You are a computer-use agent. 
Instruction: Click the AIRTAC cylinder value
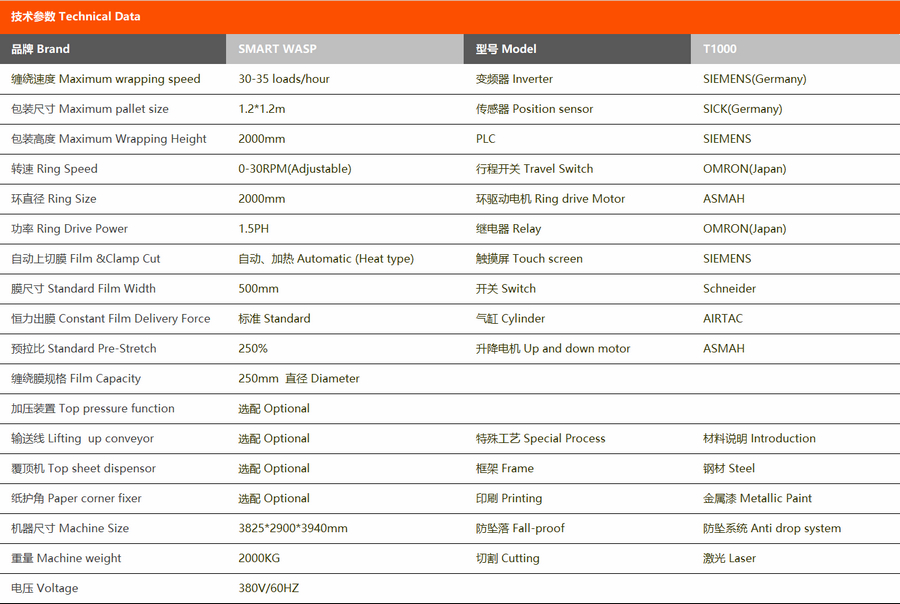(x=723, y=319)
